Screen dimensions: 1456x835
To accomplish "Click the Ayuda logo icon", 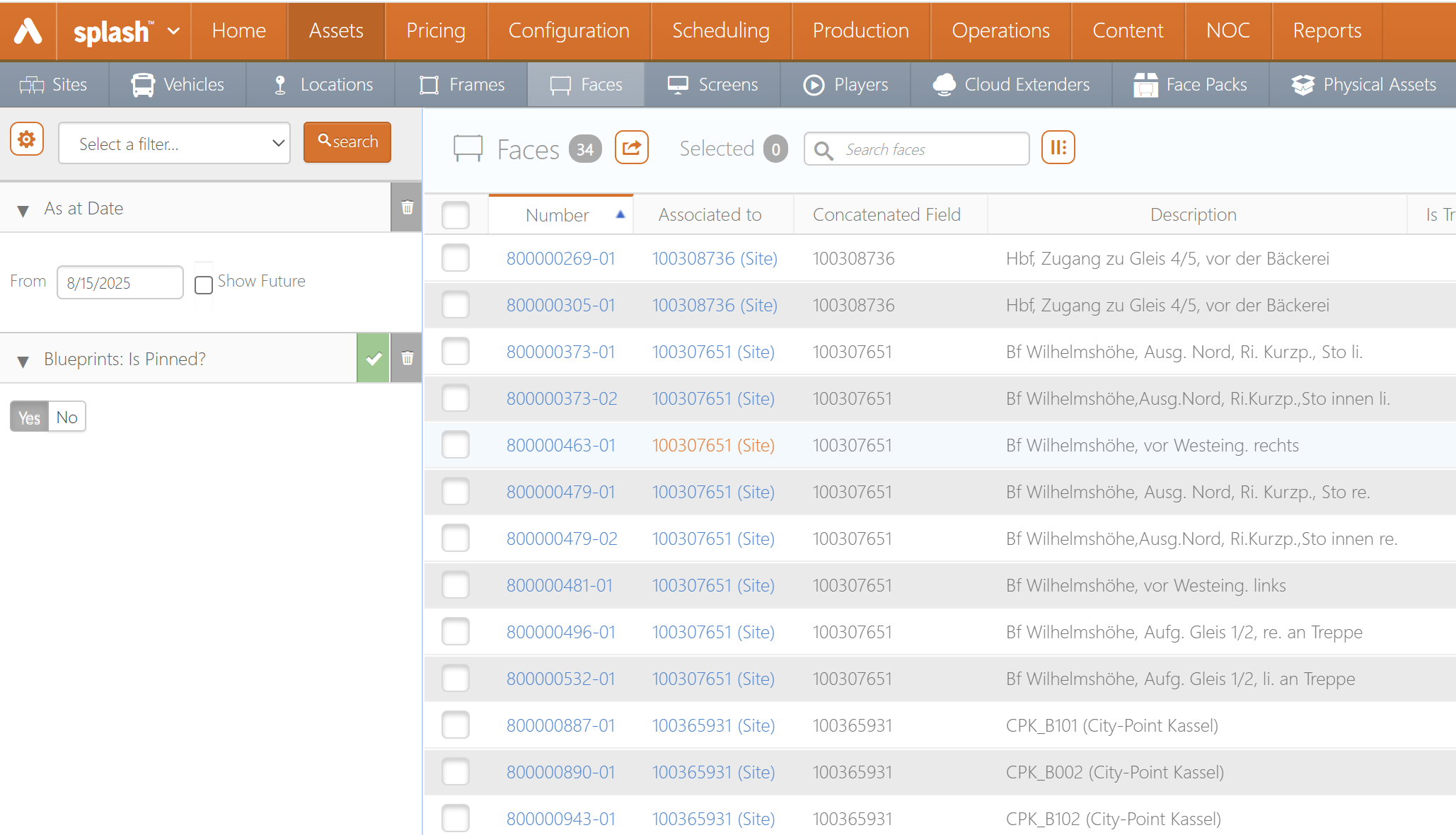I will [x=28, y=30].
